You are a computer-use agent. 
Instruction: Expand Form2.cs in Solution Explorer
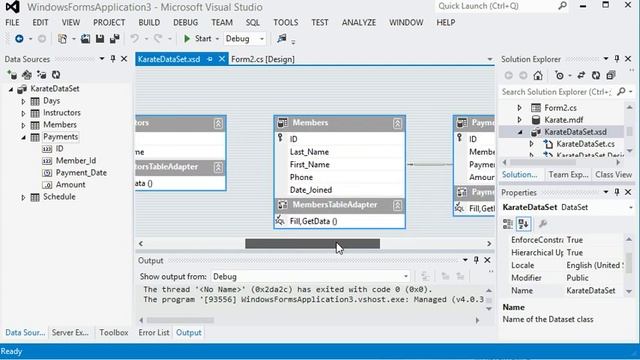pyautogui.click(x=519, y=108)
